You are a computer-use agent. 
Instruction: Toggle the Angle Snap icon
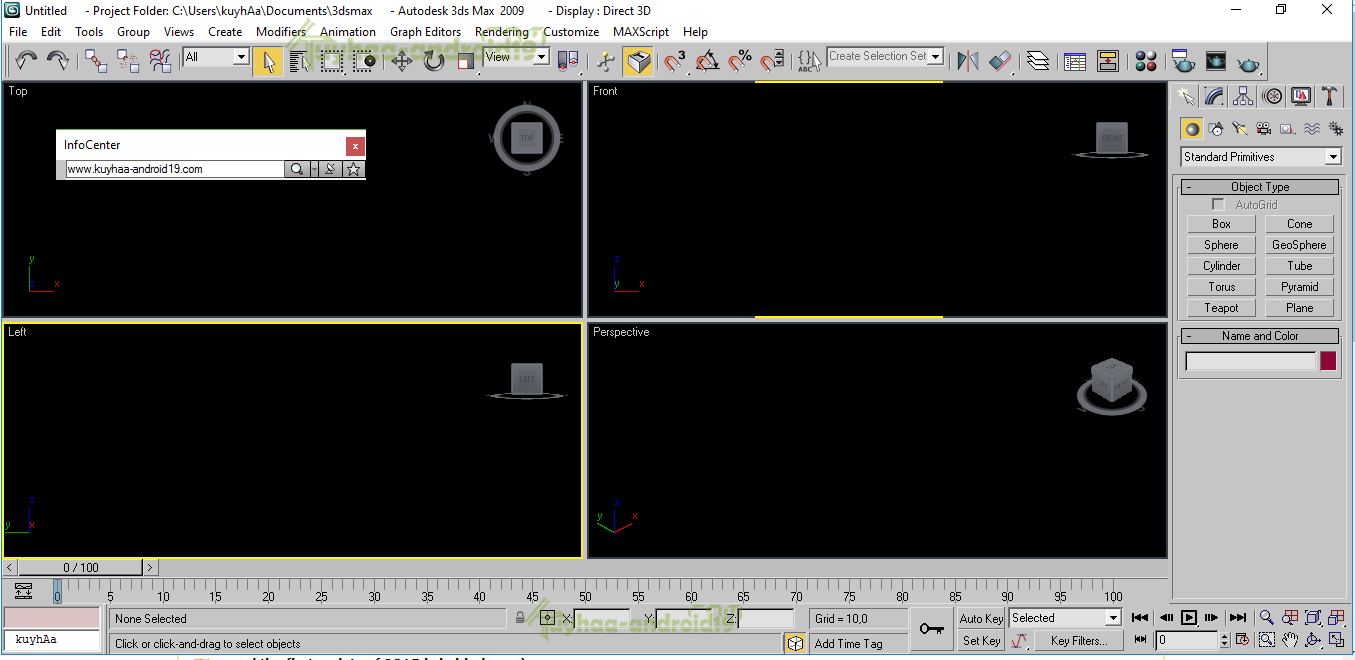708,61
